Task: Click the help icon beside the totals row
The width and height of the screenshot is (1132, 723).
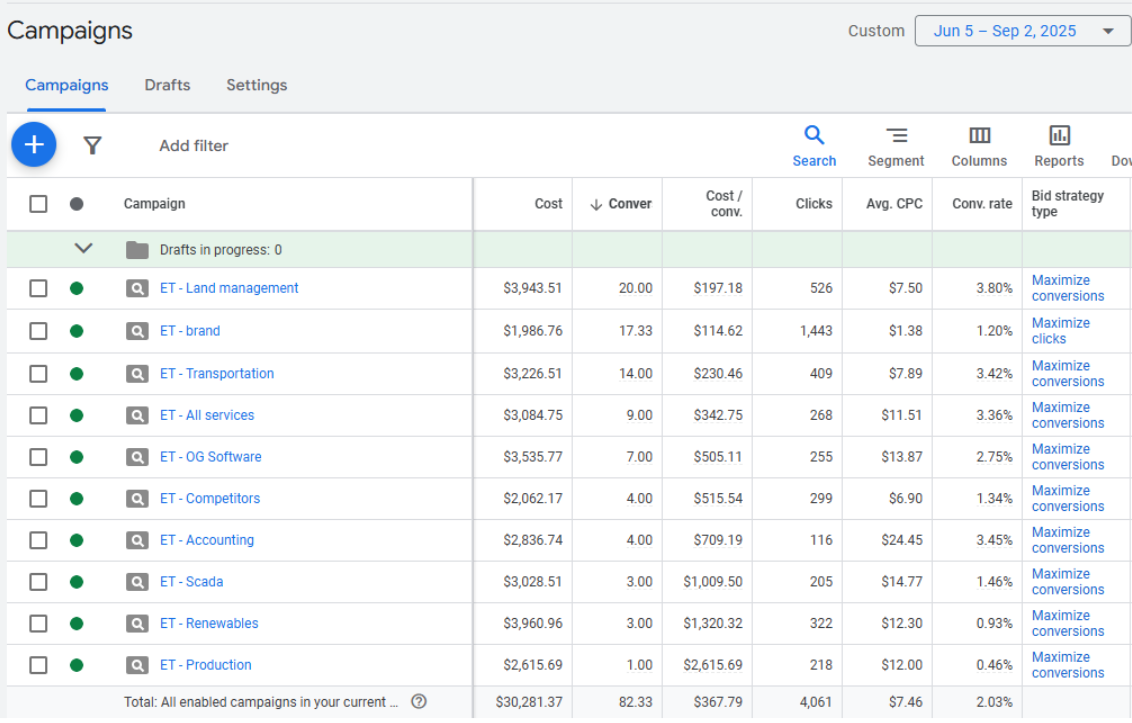Action: (x=418, y=701)
